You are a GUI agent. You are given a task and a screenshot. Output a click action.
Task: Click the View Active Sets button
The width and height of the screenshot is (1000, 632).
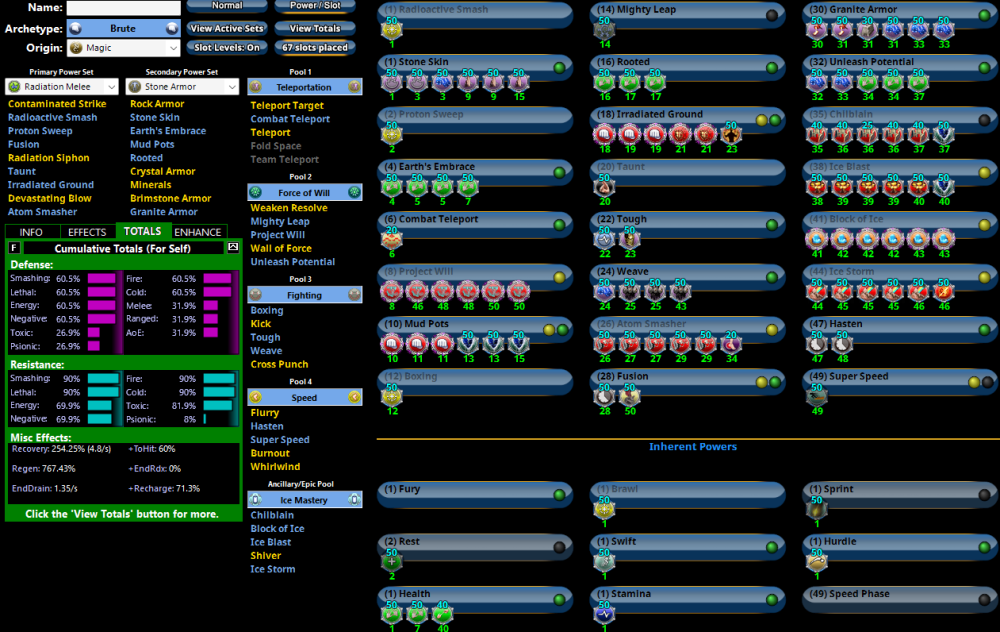(227, 28)
